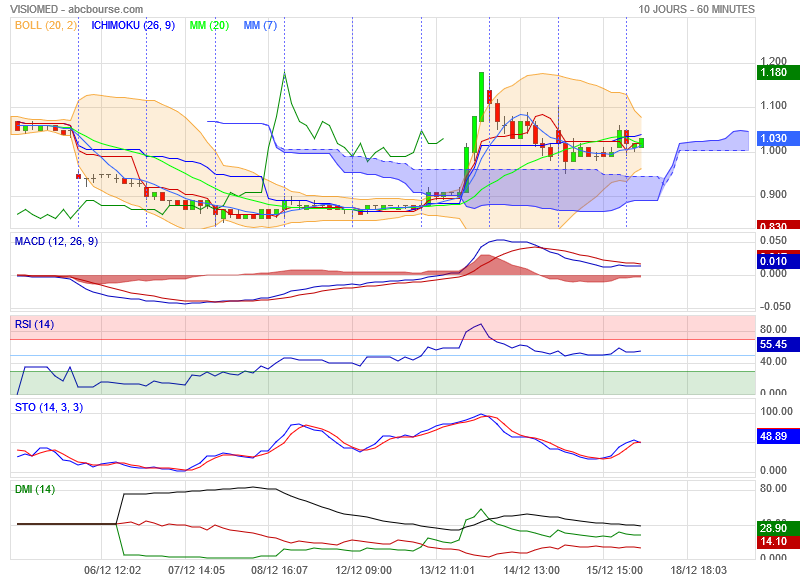Screen dimensions: 800x580
Task: Click the 13/12 11:01 date axis label
Action: (447, 568)
